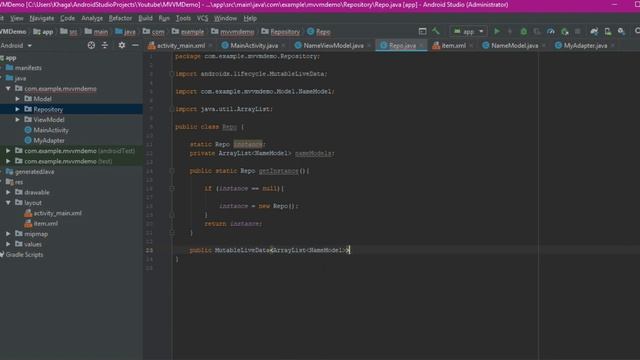Image resolution: width=640 pixels, height=360 pixels.
Task: Click the Repository breadcrumb in navigation bar
Action: 281,31
